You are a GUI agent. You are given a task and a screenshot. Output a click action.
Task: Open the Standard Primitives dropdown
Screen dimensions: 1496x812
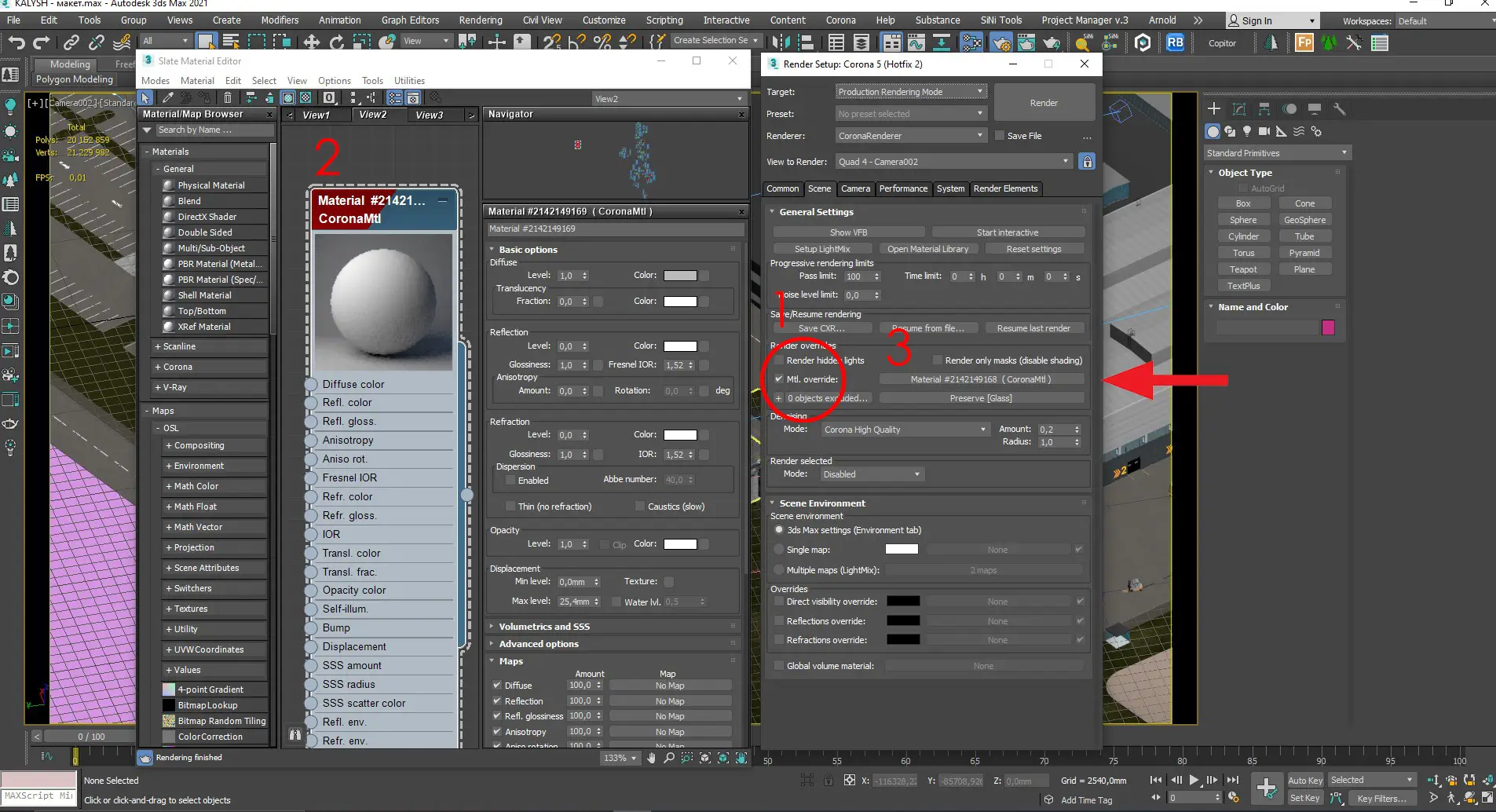[x=1277, y=153]
